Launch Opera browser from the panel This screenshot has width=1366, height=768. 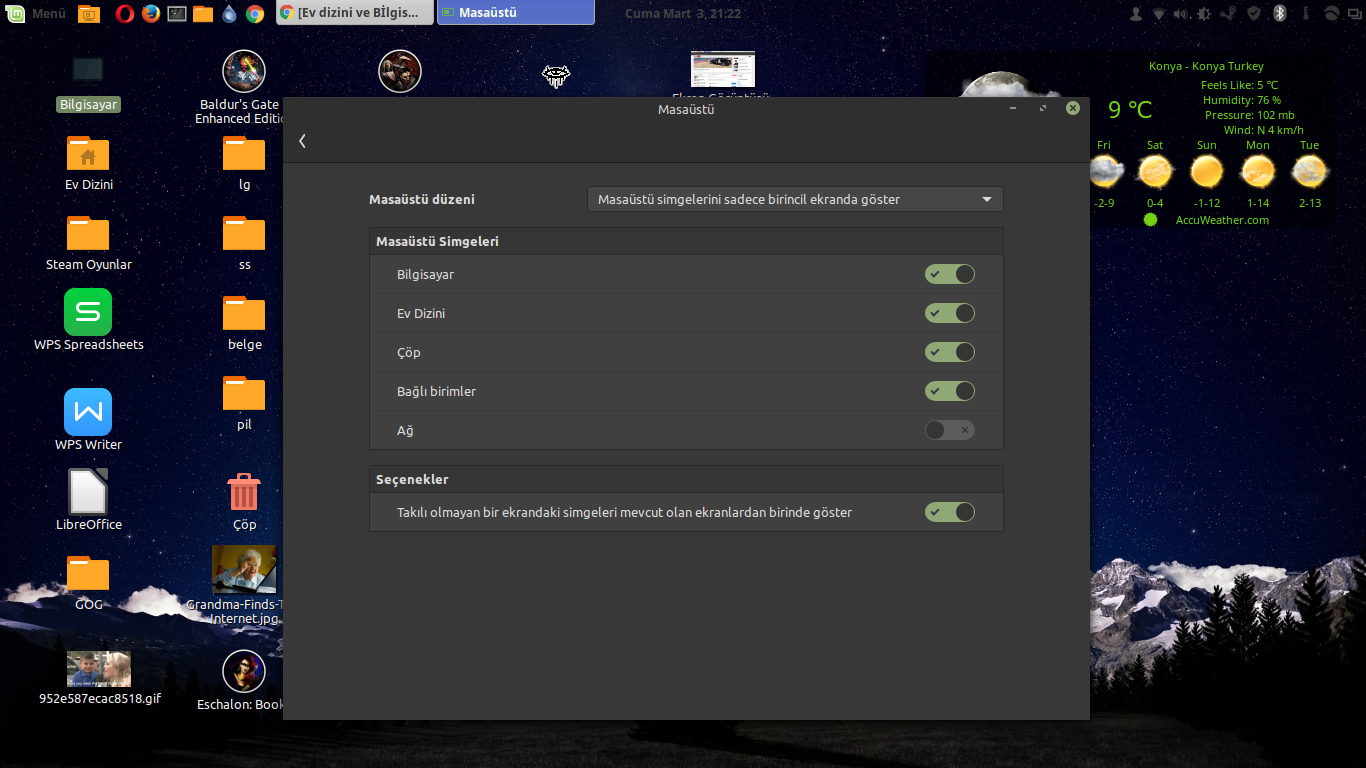click(x=125, y=13)
